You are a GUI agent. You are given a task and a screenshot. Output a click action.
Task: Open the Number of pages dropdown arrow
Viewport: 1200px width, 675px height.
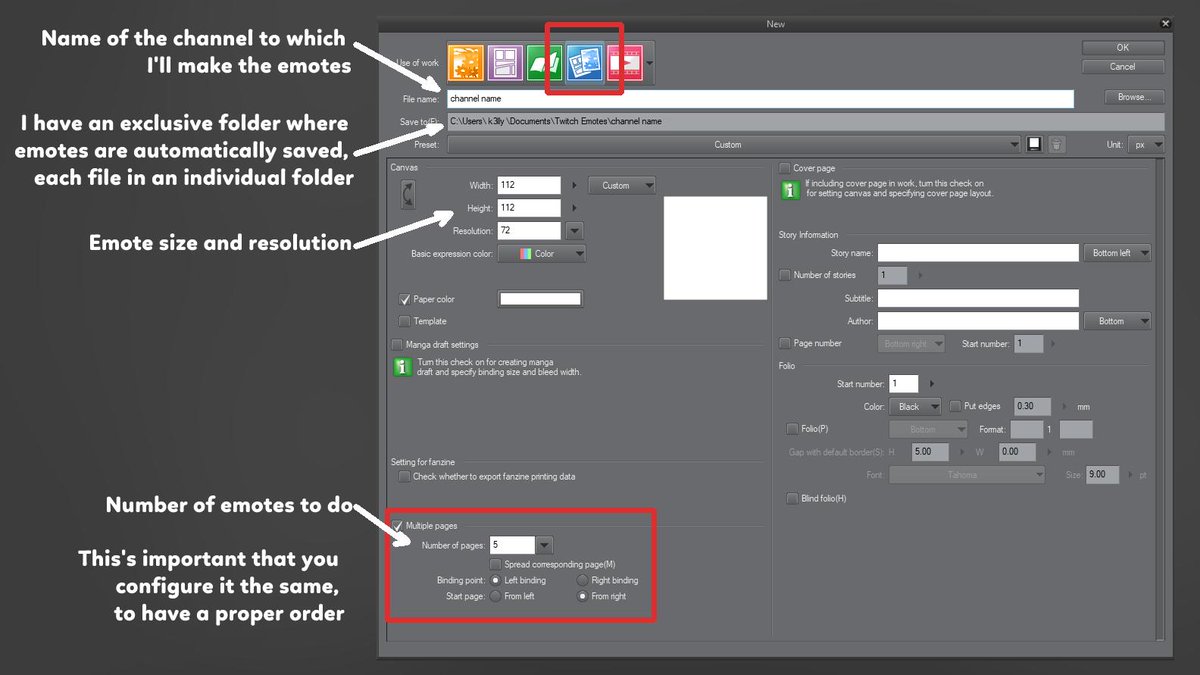tap(544, 545)
